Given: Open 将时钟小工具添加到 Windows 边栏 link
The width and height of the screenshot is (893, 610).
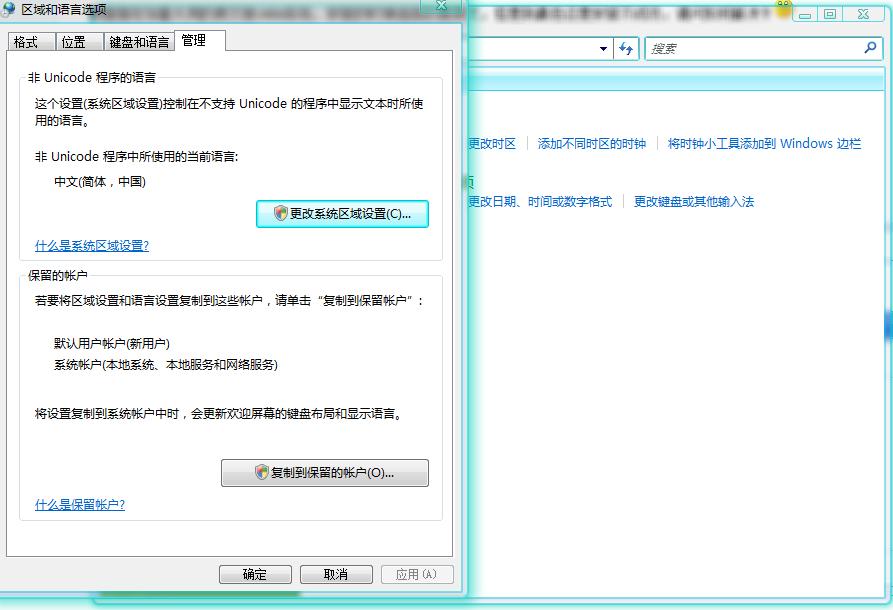Looking at the screenshot, I should click(764, 144).
